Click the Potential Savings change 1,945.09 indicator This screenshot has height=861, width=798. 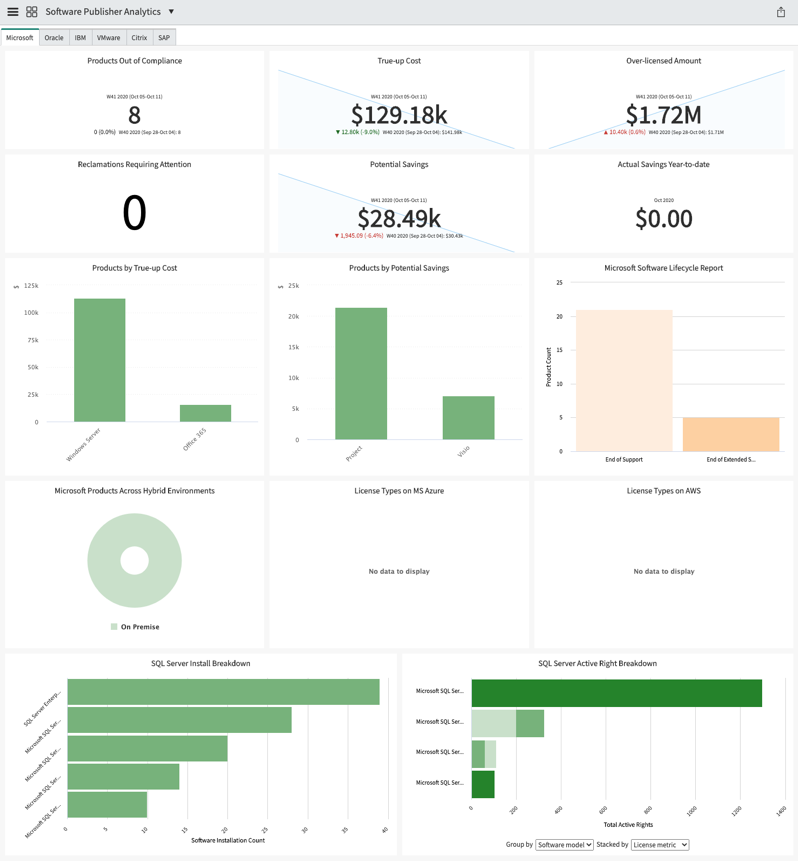359,236
